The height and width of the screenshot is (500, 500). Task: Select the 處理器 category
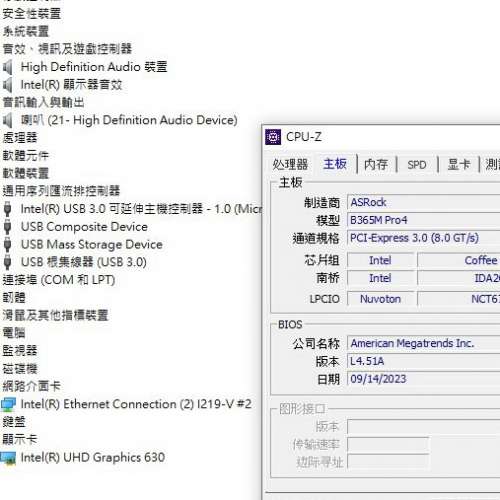pyautogui.click(x=20, y=138)
